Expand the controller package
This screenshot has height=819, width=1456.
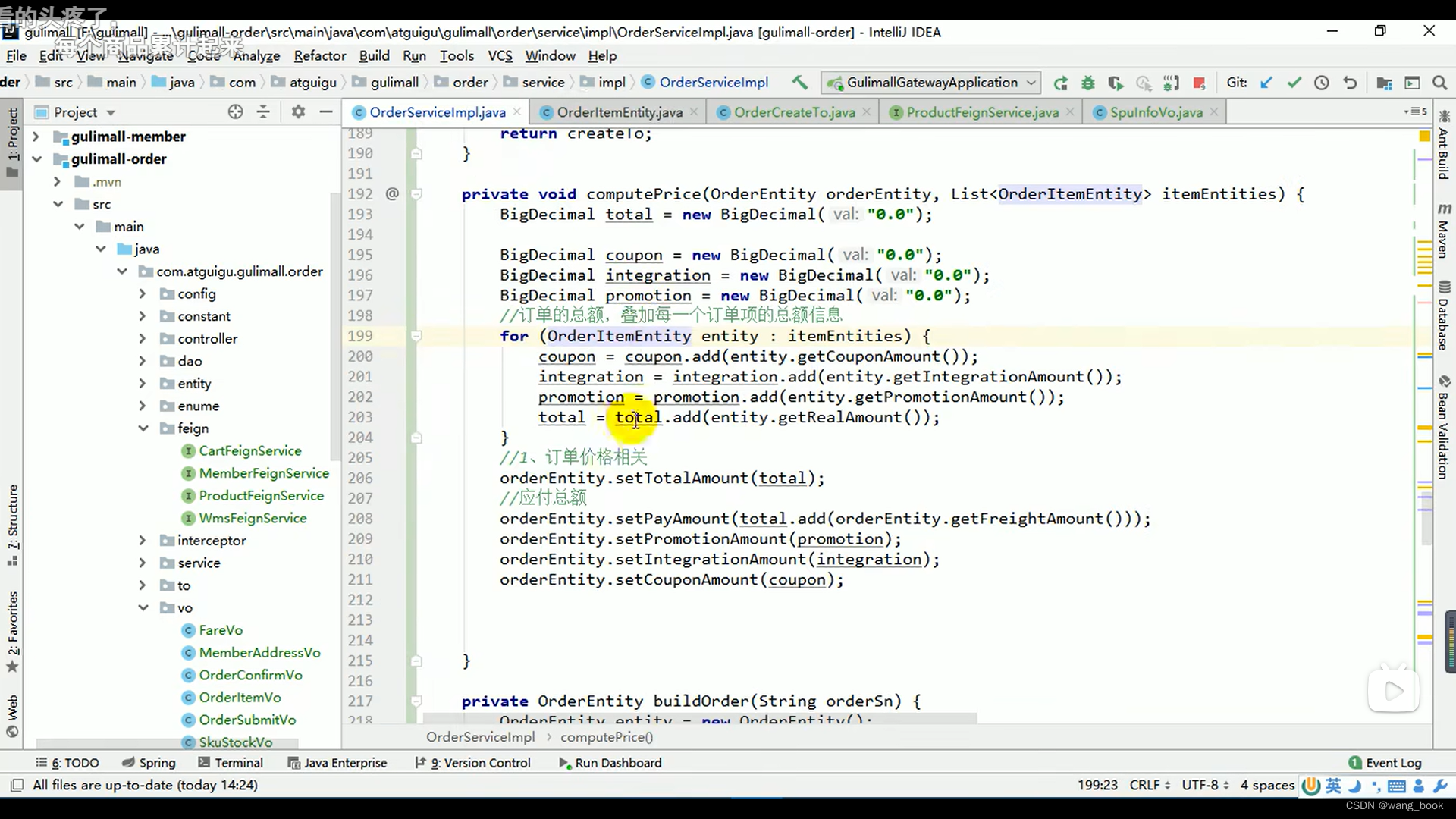tap(142, 338)
